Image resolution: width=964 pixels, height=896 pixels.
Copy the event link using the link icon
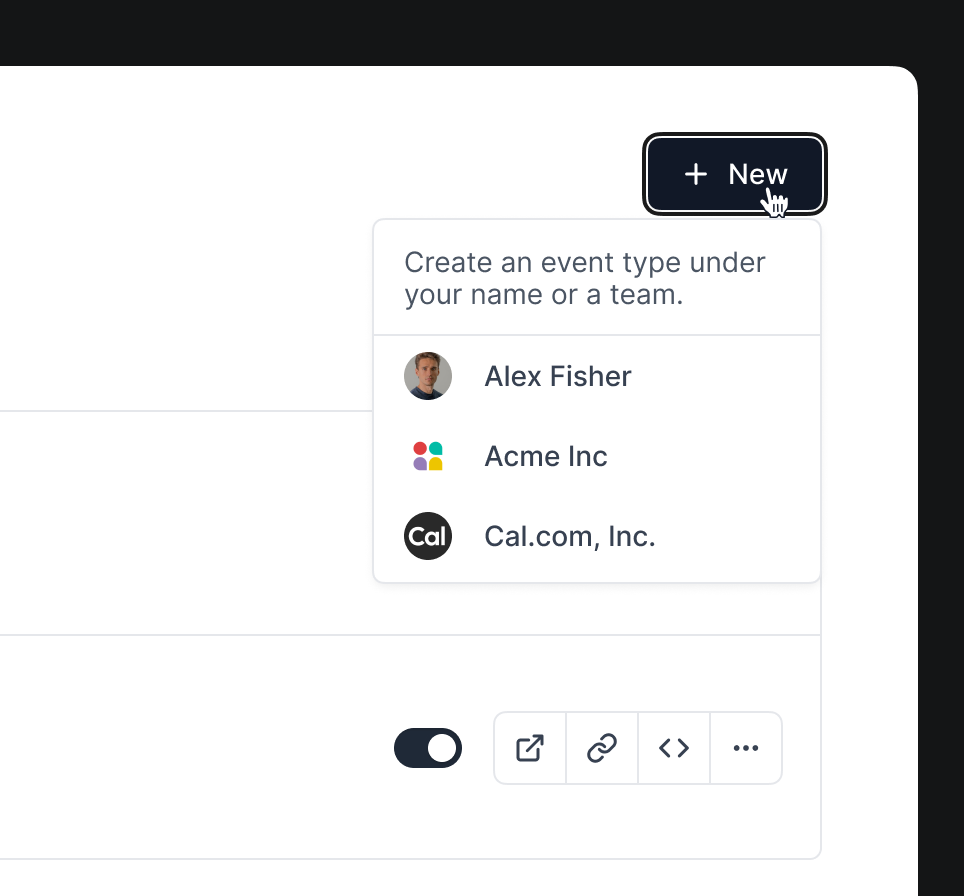coord(601,747)
